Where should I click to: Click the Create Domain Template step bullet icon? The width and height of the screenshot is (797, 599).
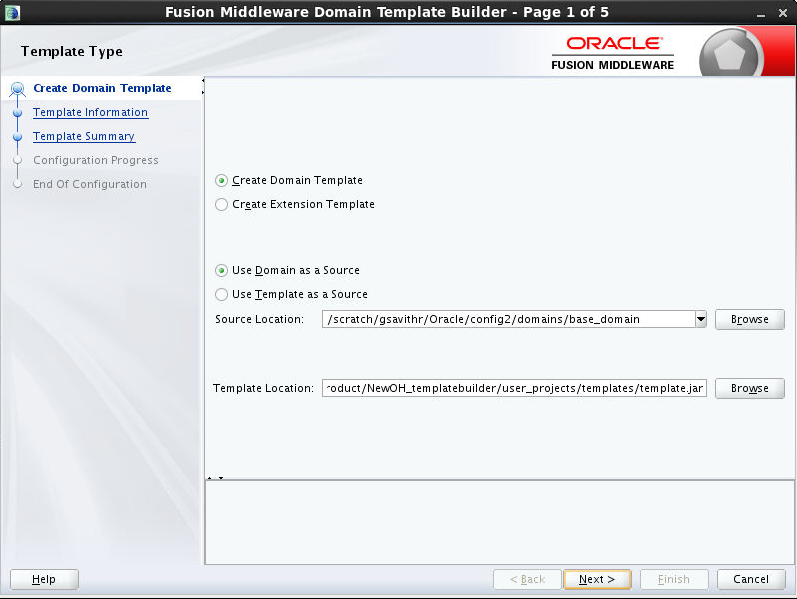coord(18,89)
